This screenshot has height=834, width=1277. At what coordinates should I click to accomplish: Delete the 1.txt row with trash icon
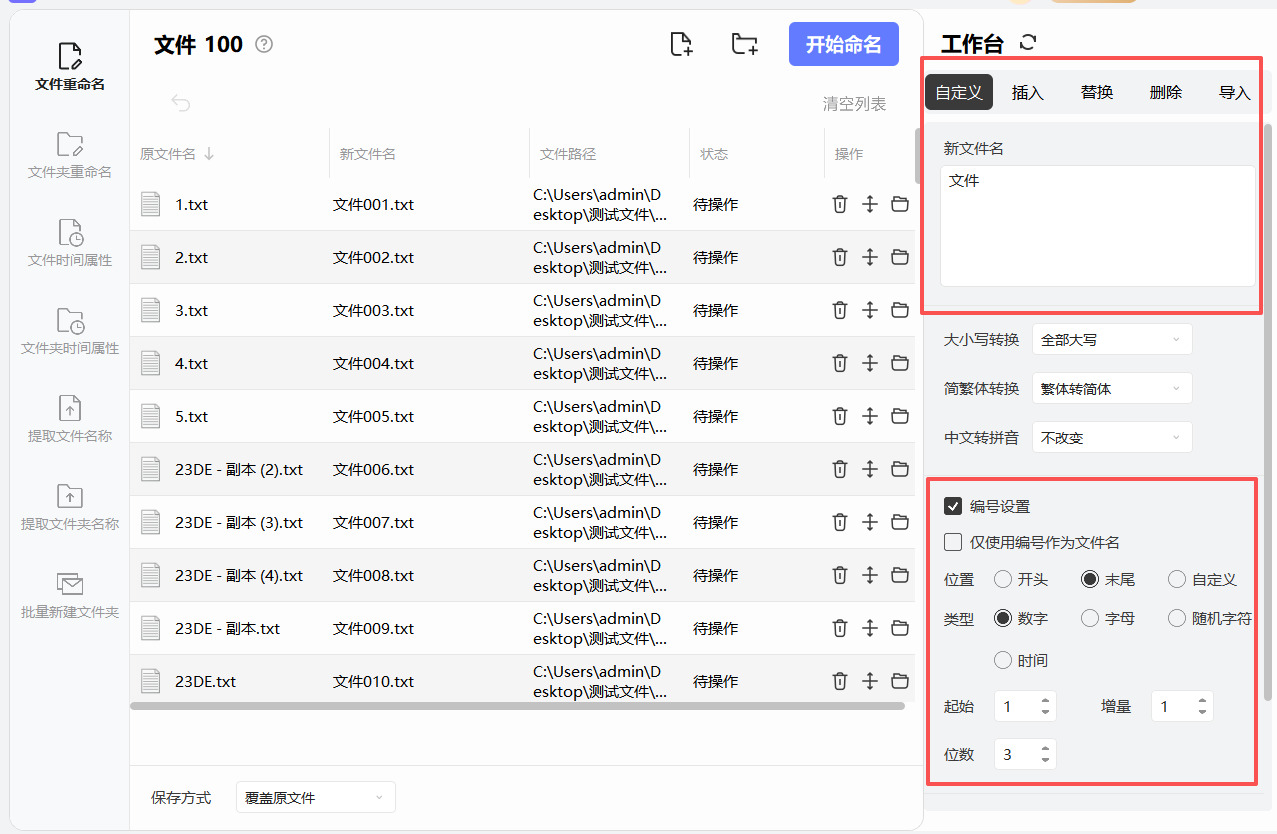tap(840, 204)
